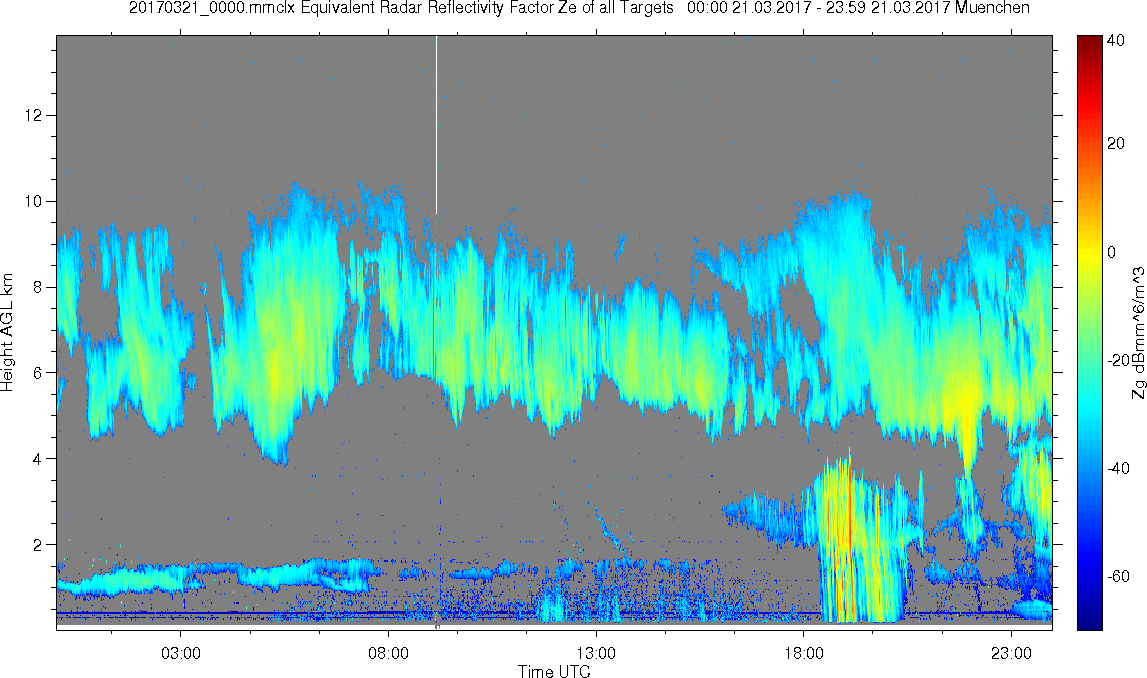Viewport: 1147px width, 678px height.
Task: Click the colorbar label '-40'
Action: (x=1118, y=469)
